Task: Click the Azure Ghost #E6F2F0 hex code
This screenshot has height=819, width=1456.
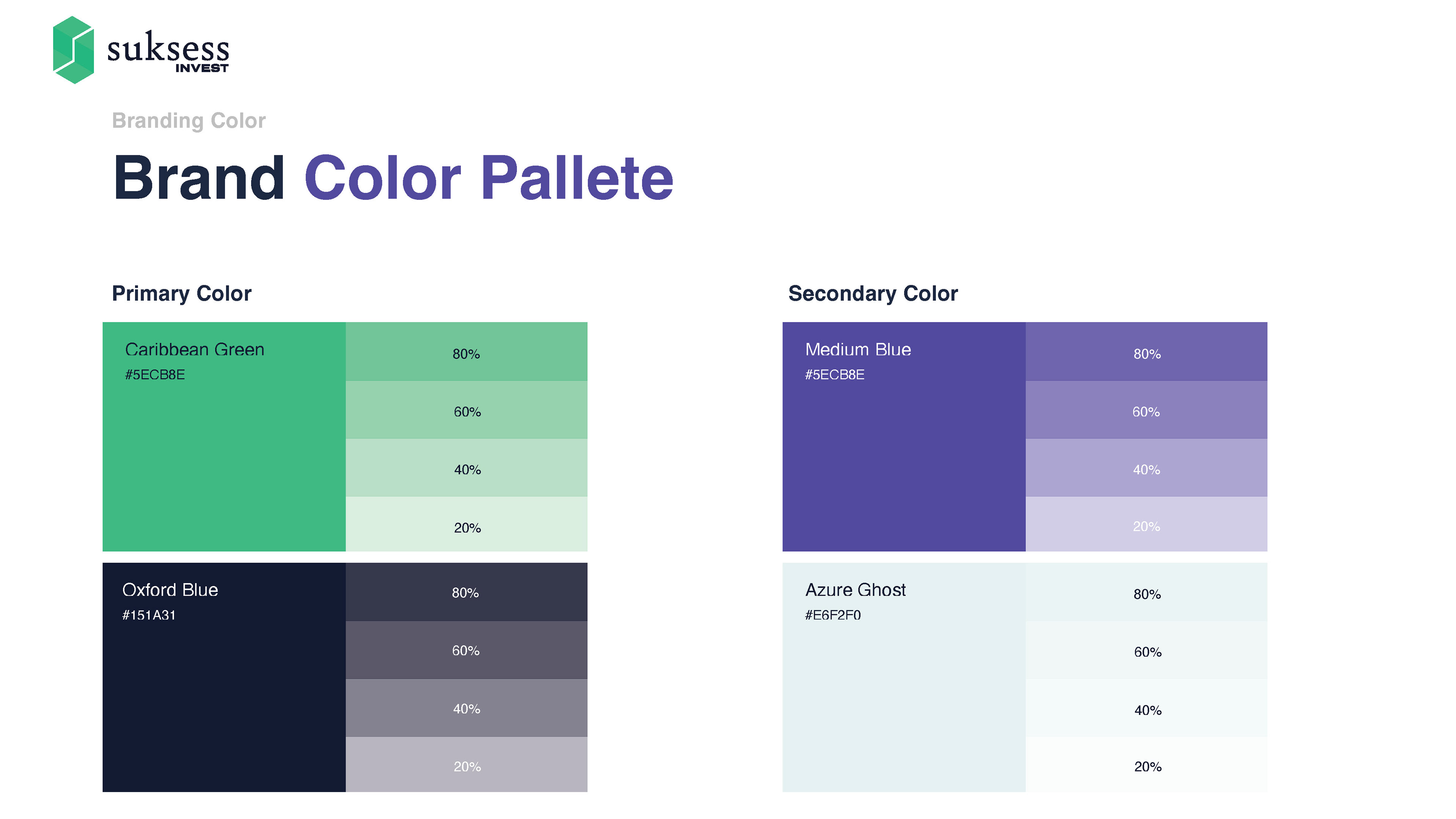Action: pos(833,615)
